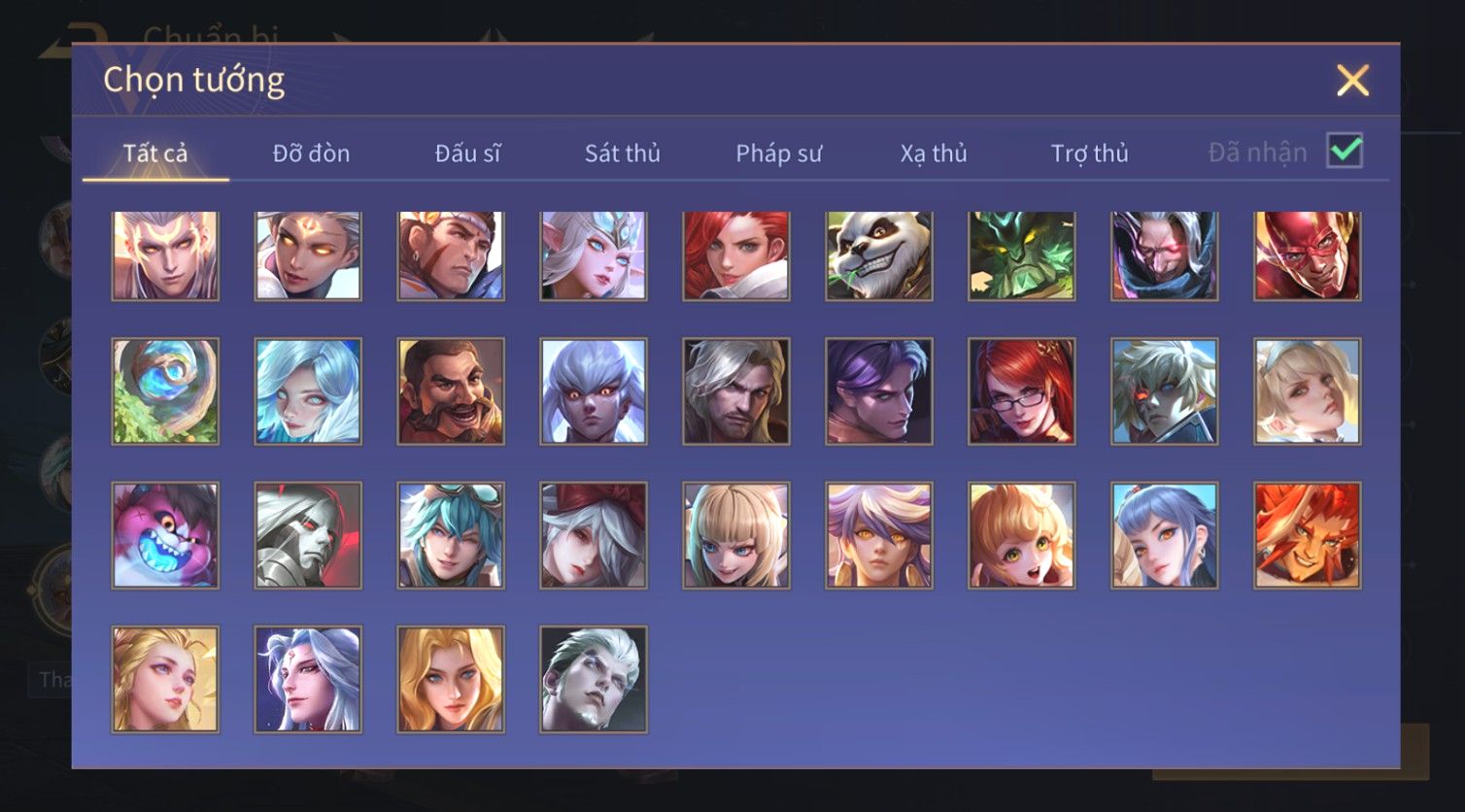Pick the silver-haired hero with red hat

[594, 535]
